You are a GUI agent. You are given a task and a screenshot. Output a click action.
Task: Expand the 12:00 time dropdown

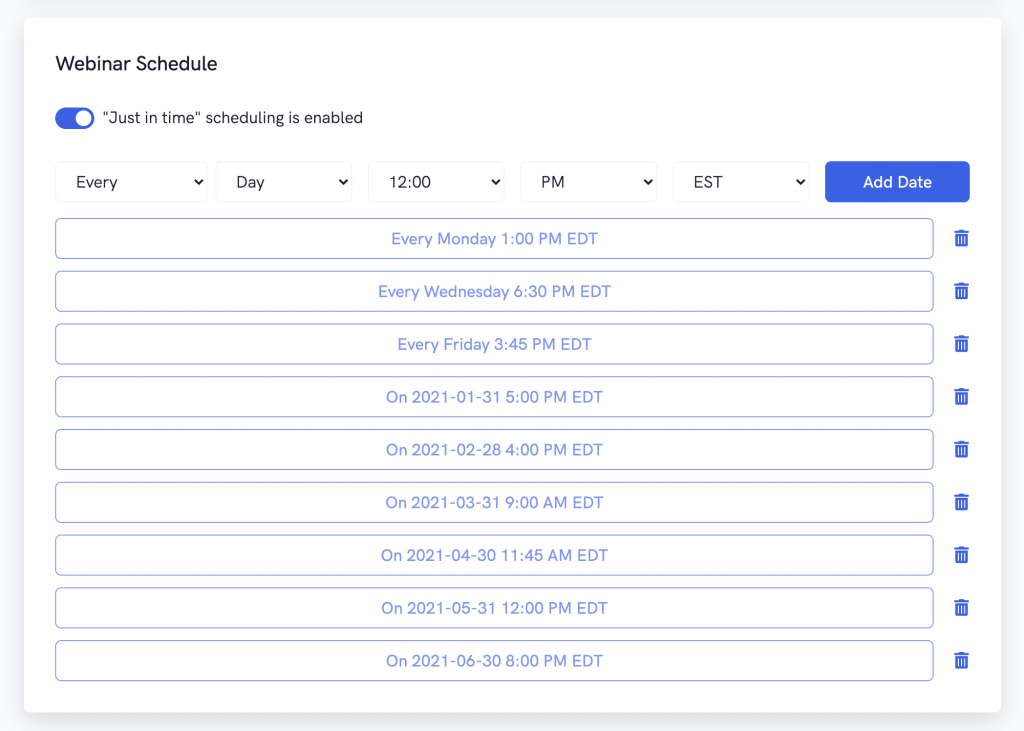point(436,182)
